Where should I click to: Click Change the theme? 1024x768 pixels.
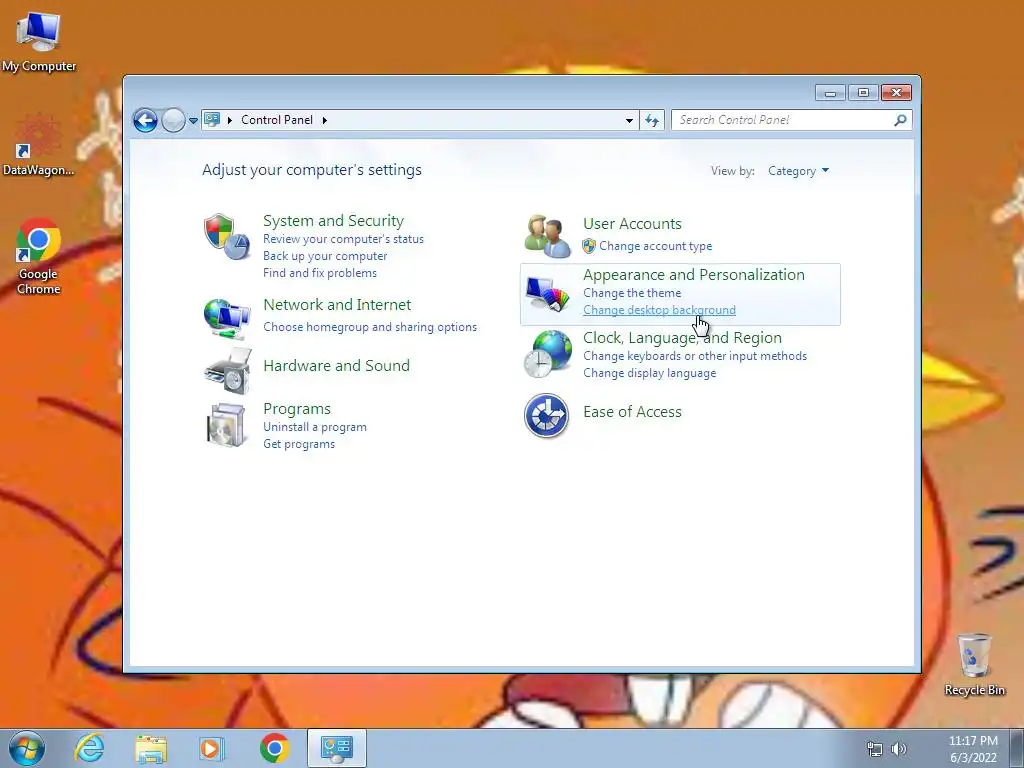pyautogui.click(x=632, y=293)
